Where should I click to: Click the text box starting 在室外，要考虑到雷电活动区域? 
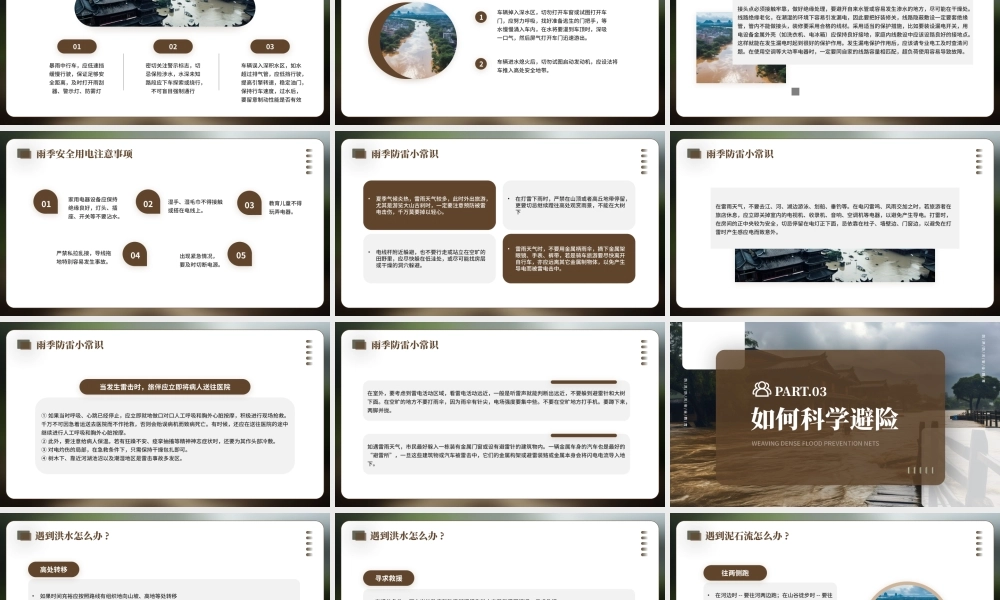tap(496, 402)
